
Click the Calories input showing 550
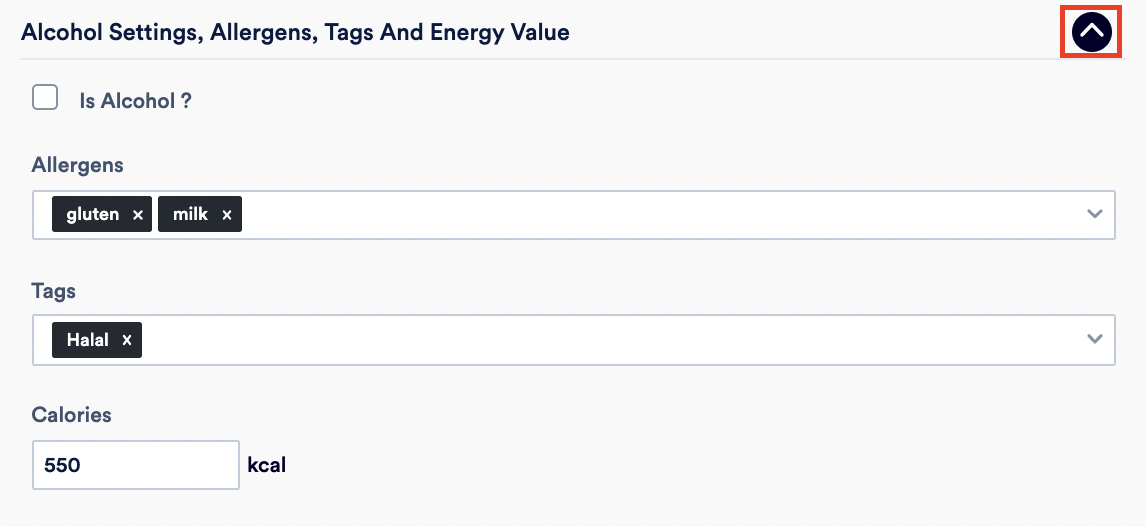click(x=136, y=465)
